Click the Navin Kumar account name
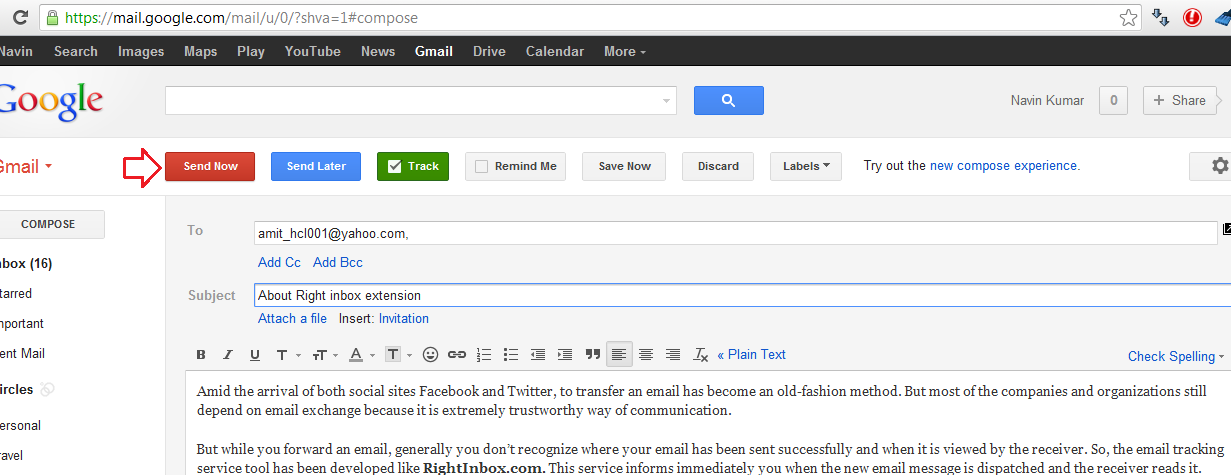The image size is (1231, 475). [1048, 100]
